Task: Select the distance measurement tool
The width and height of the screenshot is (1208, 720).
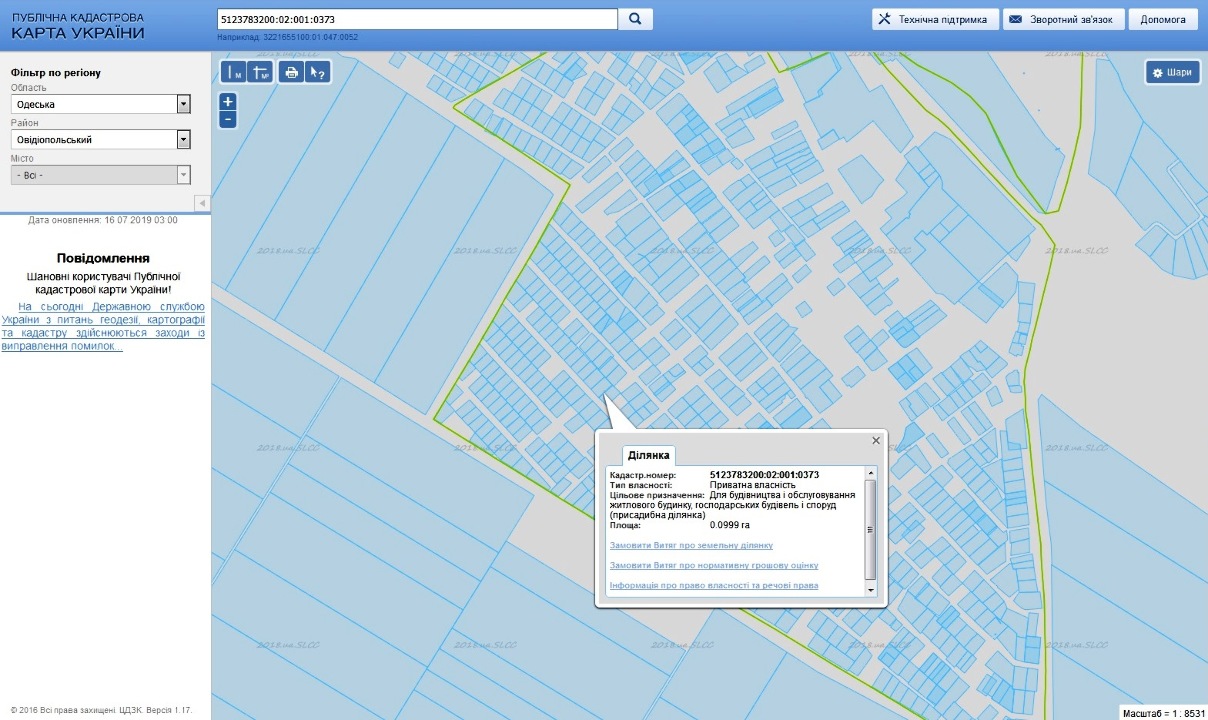Action: (x=233, y=72)
